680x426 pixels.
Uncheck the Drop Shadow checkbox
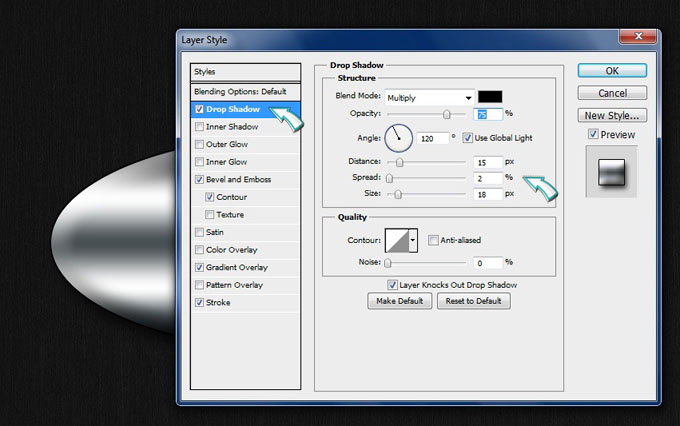(x=199, y=109)
